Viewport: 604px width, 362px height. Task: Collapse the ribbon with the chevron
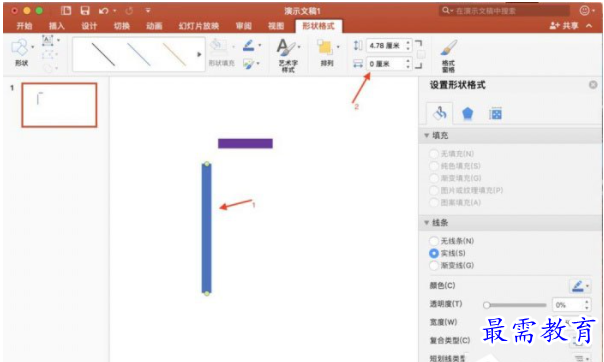click(x=589, y=26)
